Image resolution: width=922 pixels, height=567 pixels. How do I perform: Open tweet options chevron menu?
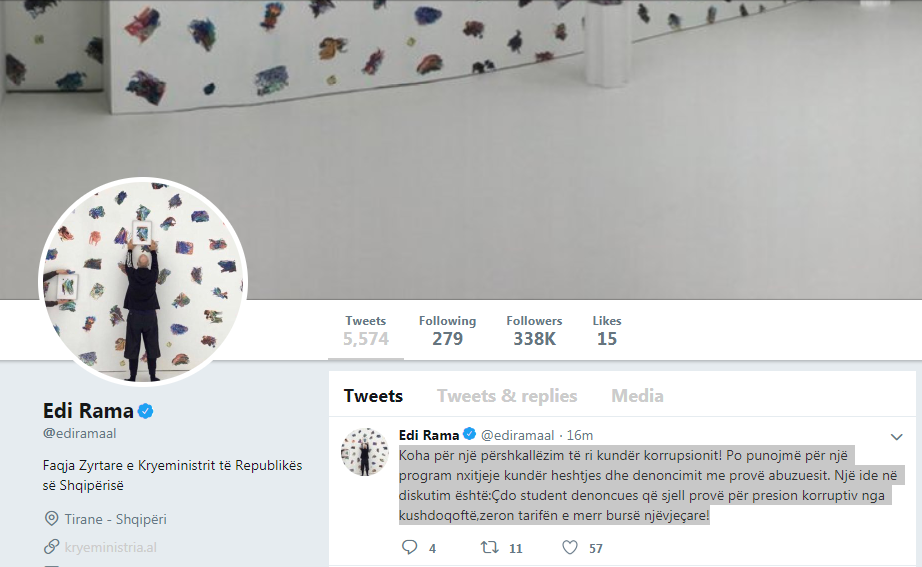[x=896, y=436]
